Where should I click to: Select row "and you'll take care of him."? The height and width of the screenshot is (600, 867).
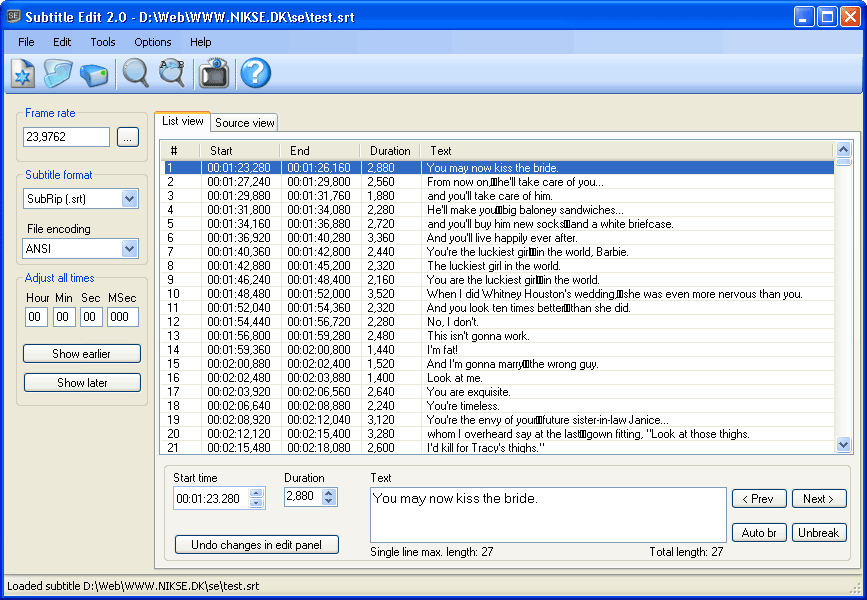tap(499, 196)
